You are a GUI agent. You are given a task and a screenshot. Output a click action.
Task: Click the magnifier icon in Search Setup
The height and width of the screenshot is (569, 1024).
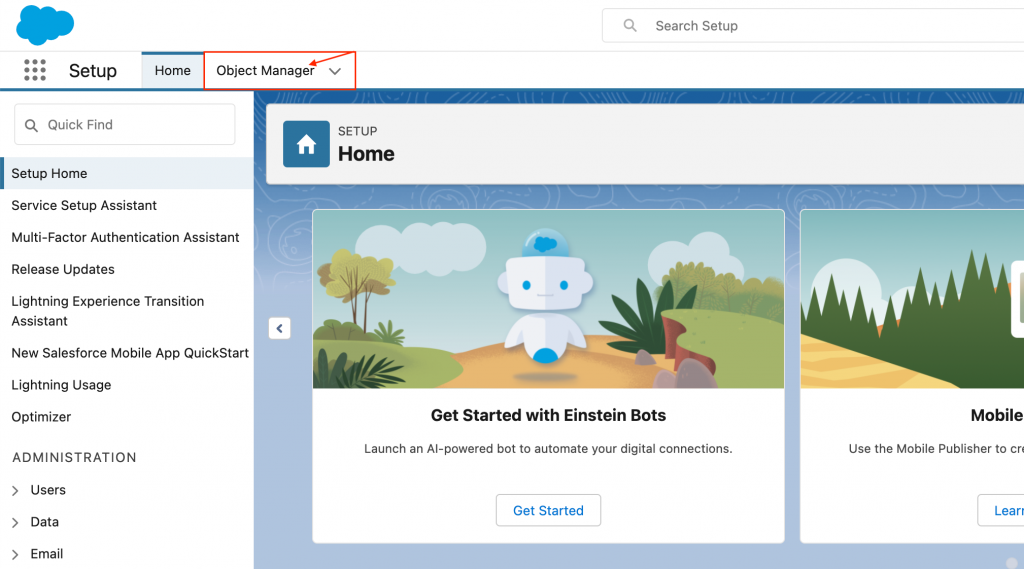click(x=630, y=26)
